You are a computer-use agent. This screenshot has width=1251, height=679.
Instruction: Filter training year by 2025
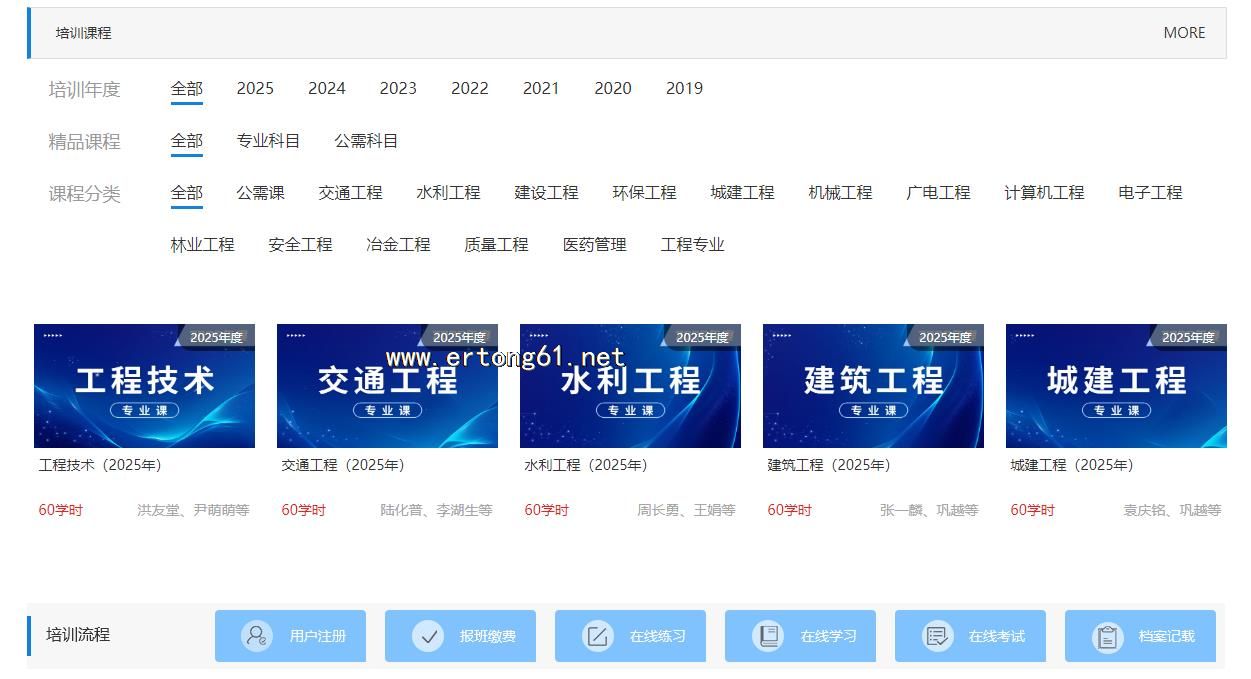255,88
